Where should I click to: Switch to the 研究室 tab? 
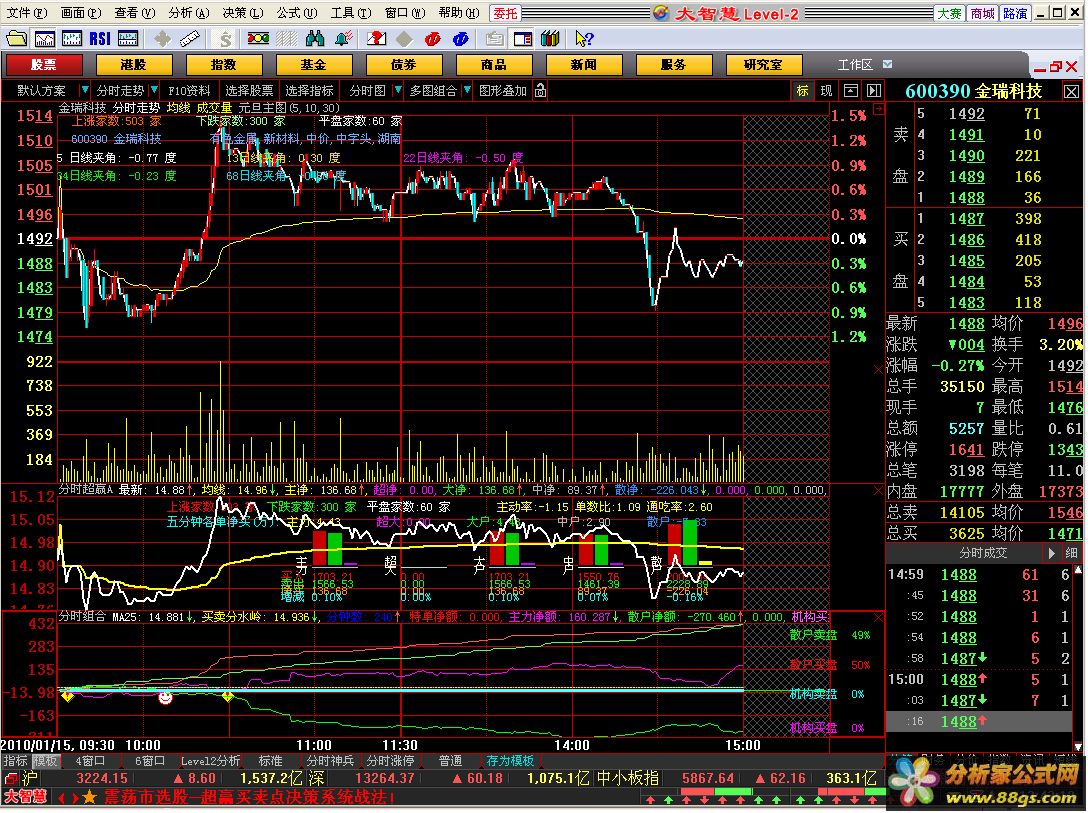763,65
